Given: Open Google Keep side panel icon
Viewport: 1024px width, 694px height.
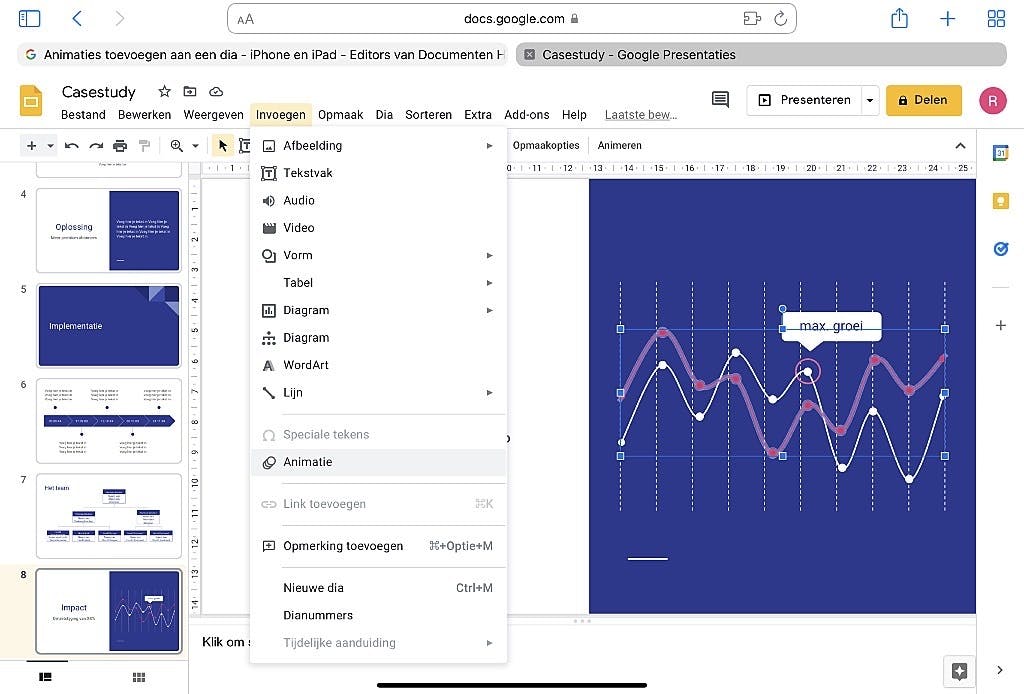Looking at the screenshot, I should point(1000,201).
